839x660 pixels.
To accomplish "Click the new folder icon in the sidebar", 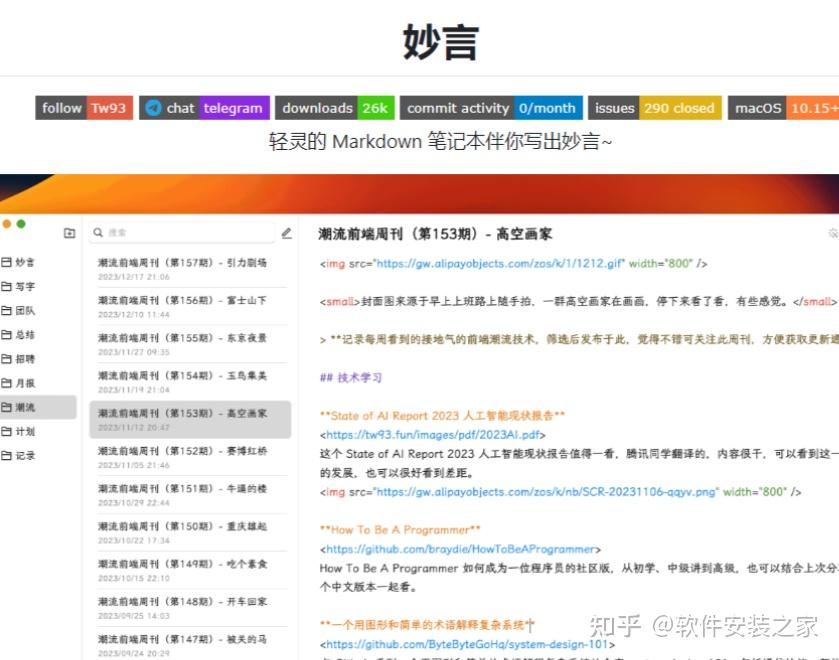I will 69,231.
